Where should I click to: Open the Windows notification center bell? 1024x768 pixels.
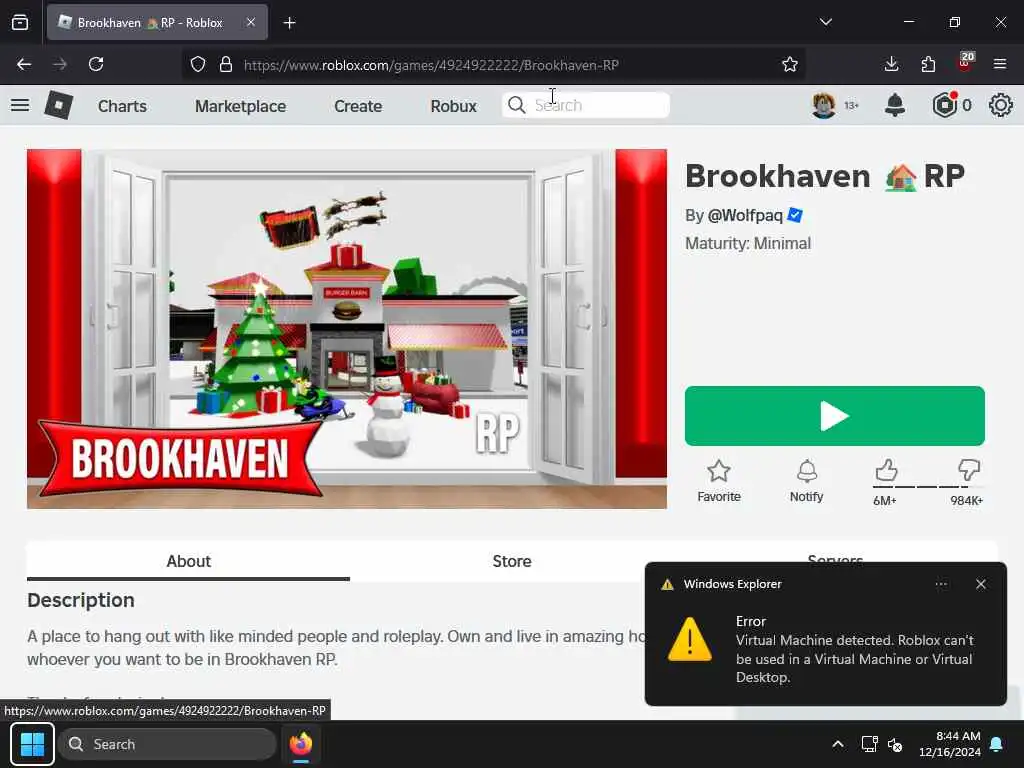click(997, 744)
